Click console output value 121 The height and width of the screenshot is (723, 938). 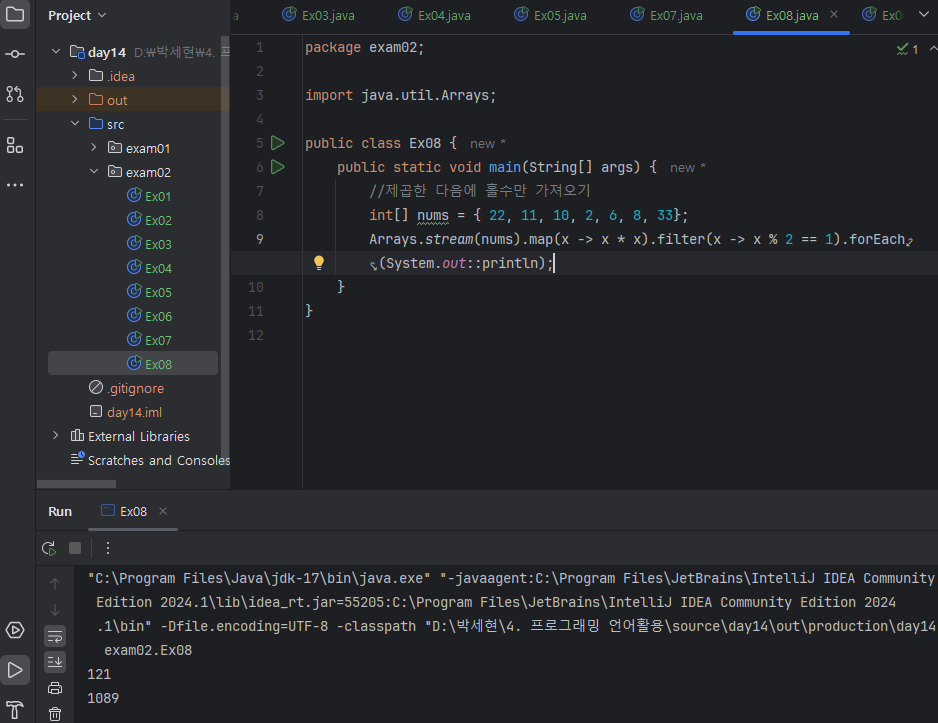coord(99,674)
